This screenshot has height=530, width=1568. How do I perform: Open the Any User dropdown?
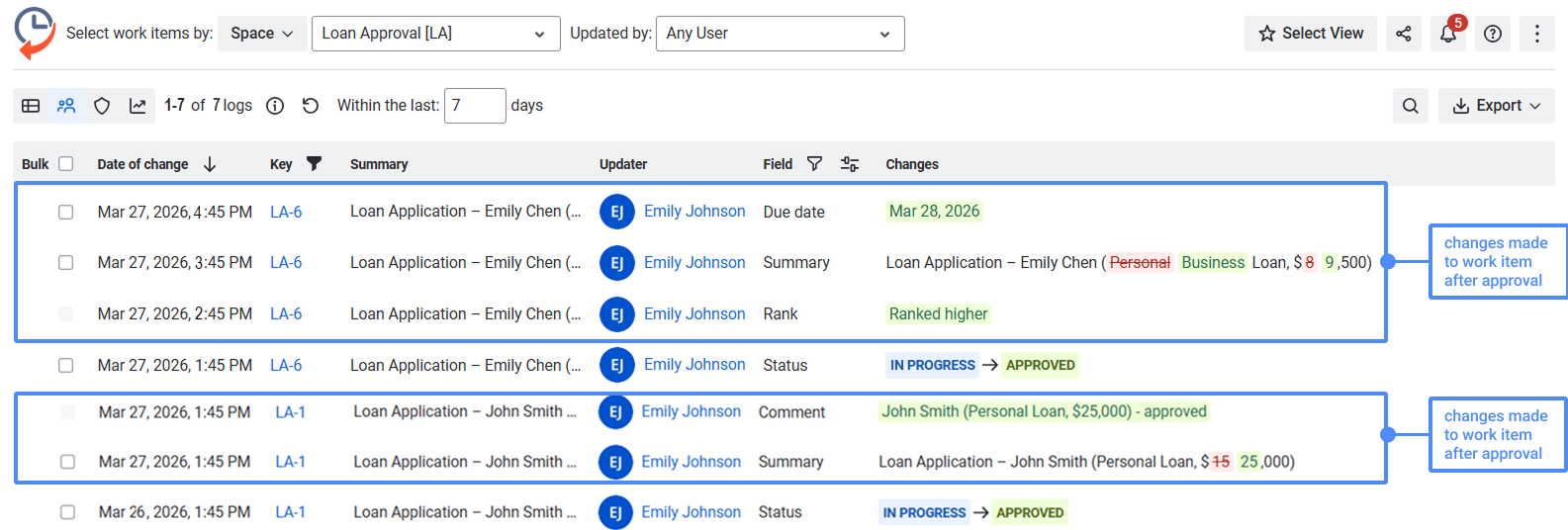780,34
